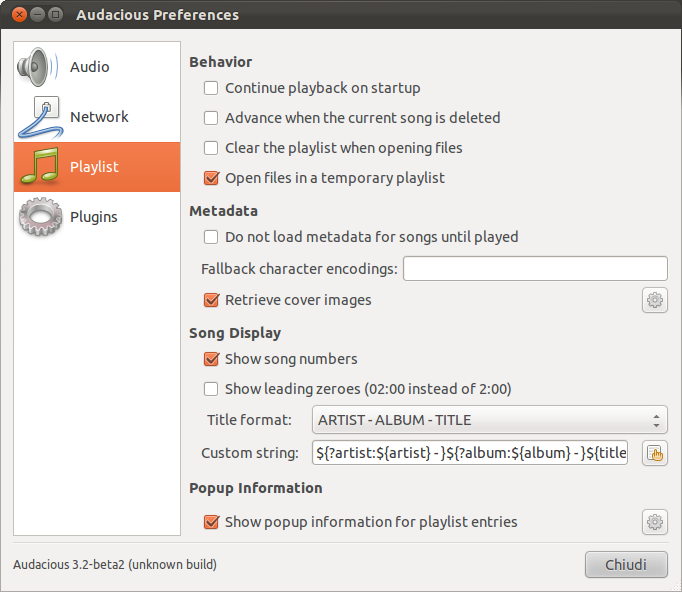Disable Retrieve cover images checkbox

click(x=211, y=300)
